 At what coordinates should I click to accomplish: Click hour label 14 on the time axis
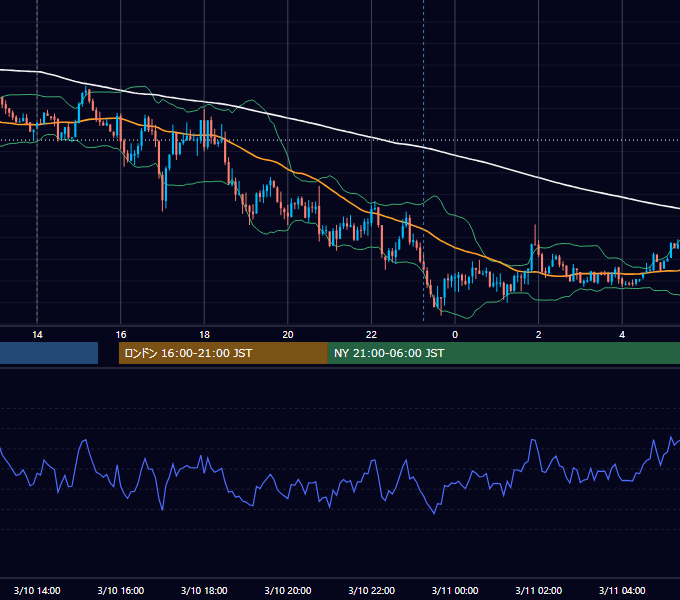37,335
